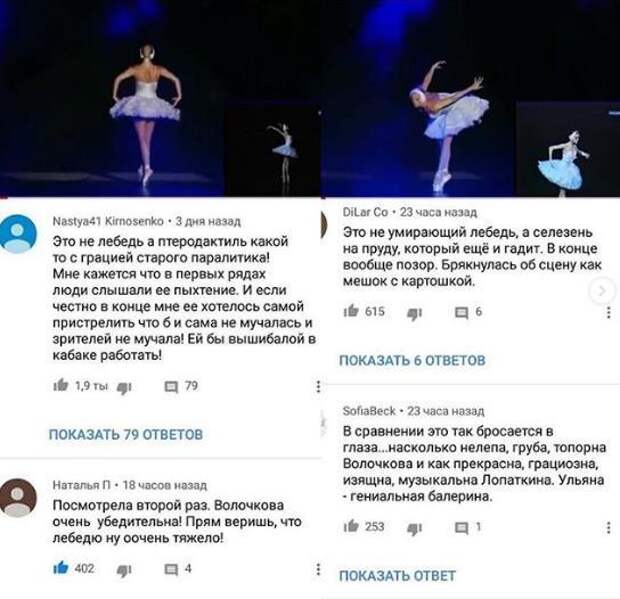Dislike the SofiaBeck comment

[414, 529]
